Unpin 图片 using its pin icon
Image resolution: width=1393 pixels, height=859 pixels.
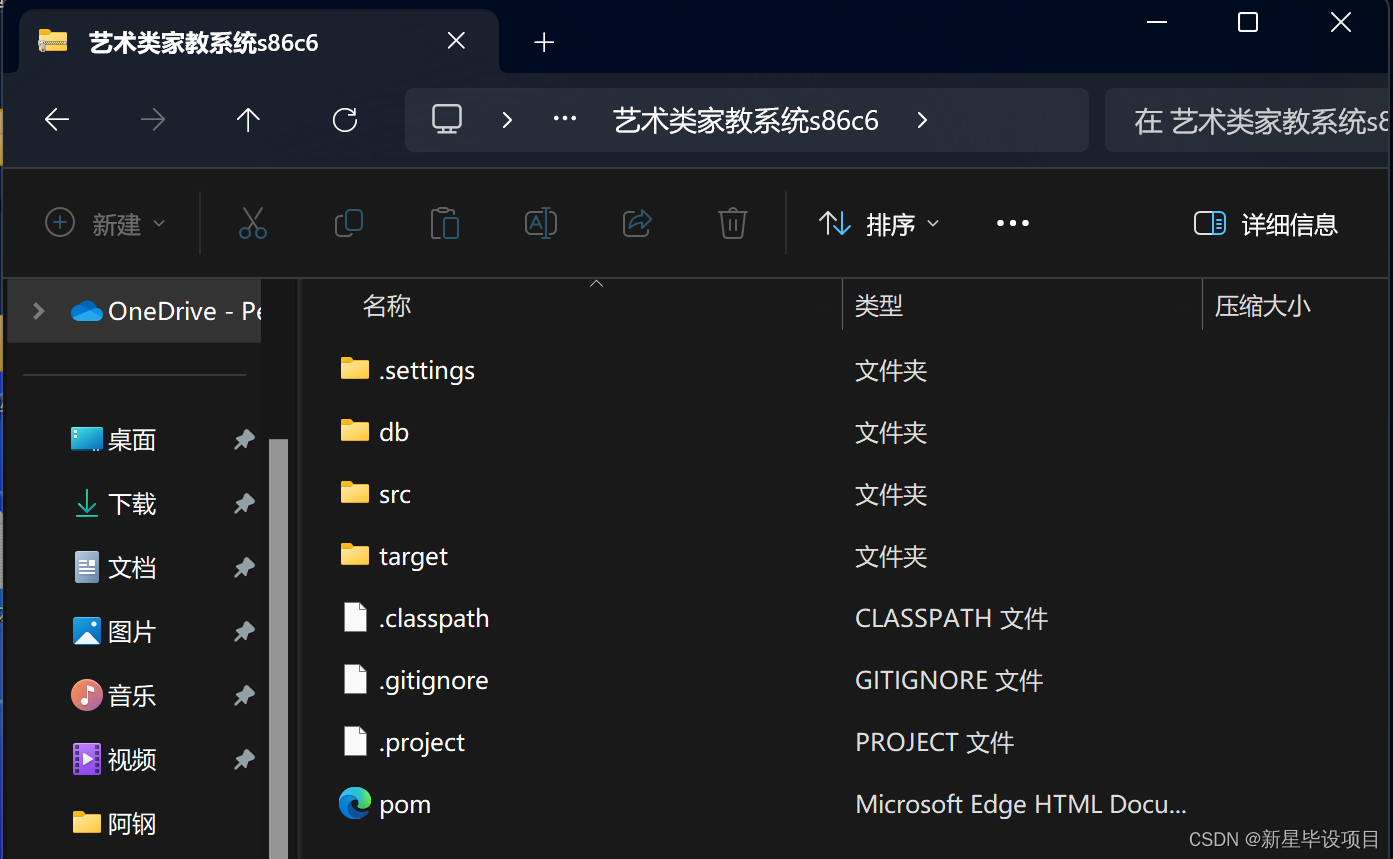[244, 632]
